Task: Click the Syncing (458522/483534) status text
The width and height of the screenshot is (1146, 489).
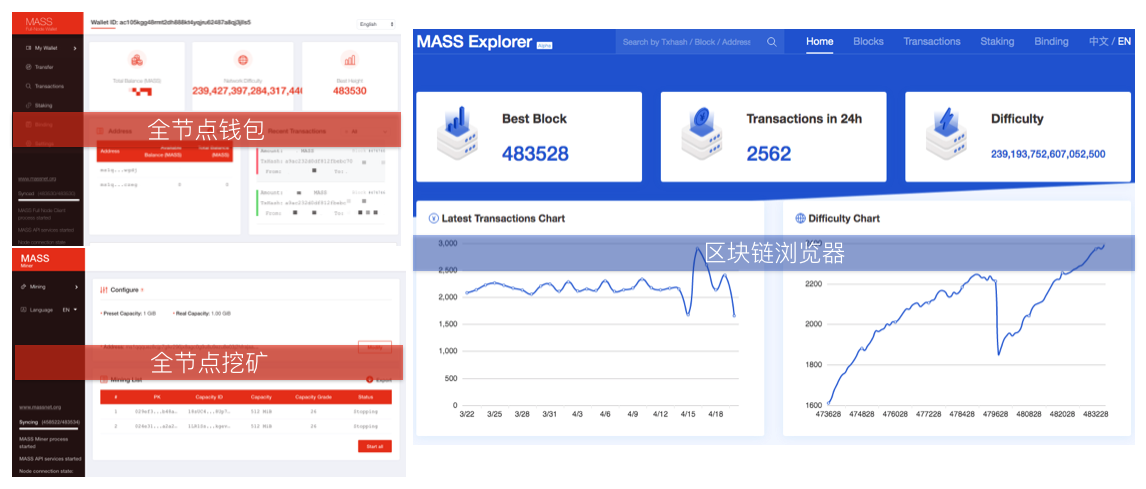Action: pos(50,422)
